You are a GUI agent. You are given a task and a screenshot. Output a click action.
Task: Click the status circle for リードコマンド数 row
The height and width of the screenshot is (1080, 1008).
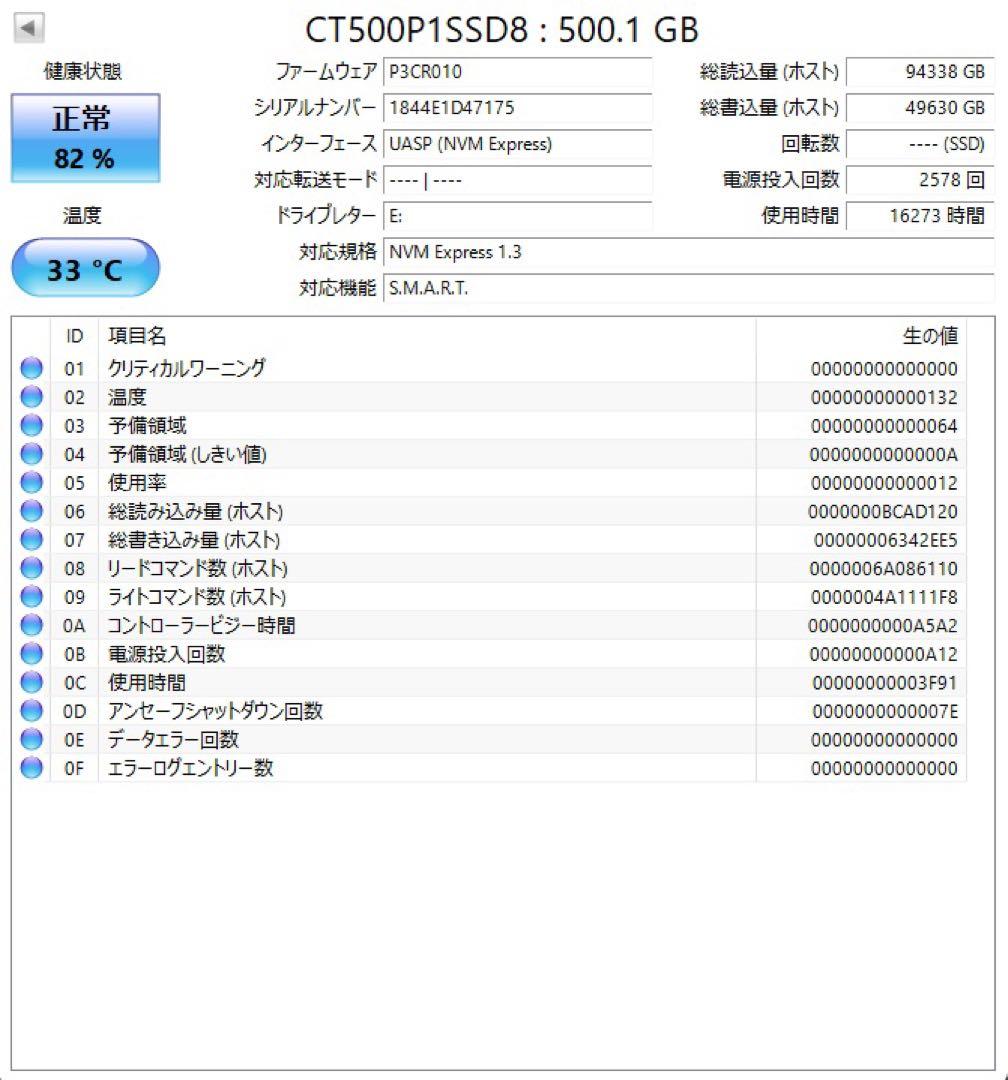point(32,568)
